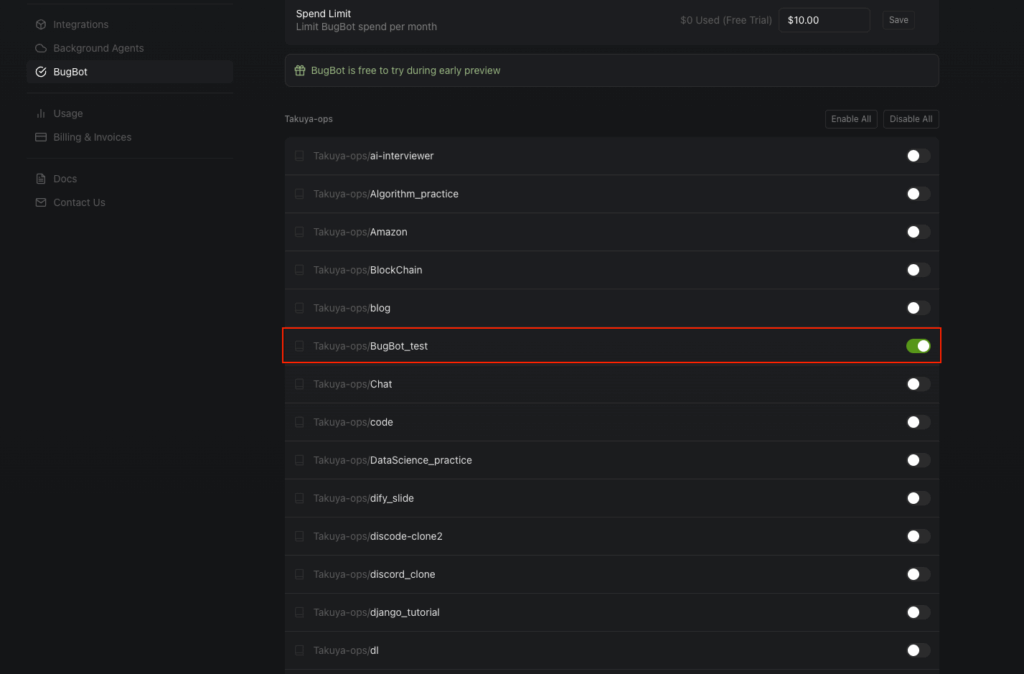Click Disable All repositories button
Screen dimensions: 1024x674
pyautogui.click(x=910, y=119)
